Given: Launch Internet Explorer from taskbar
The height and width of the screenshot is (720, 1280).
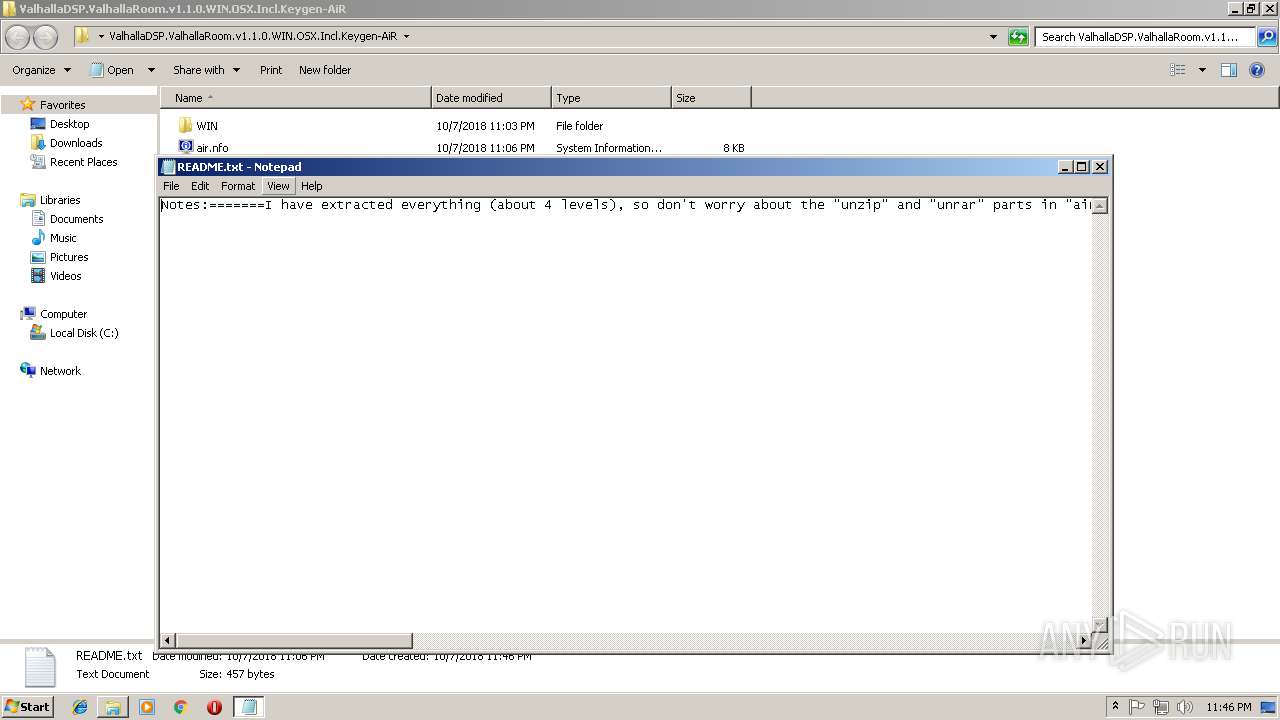Looking at the screenshot, I should click(80, 707).
